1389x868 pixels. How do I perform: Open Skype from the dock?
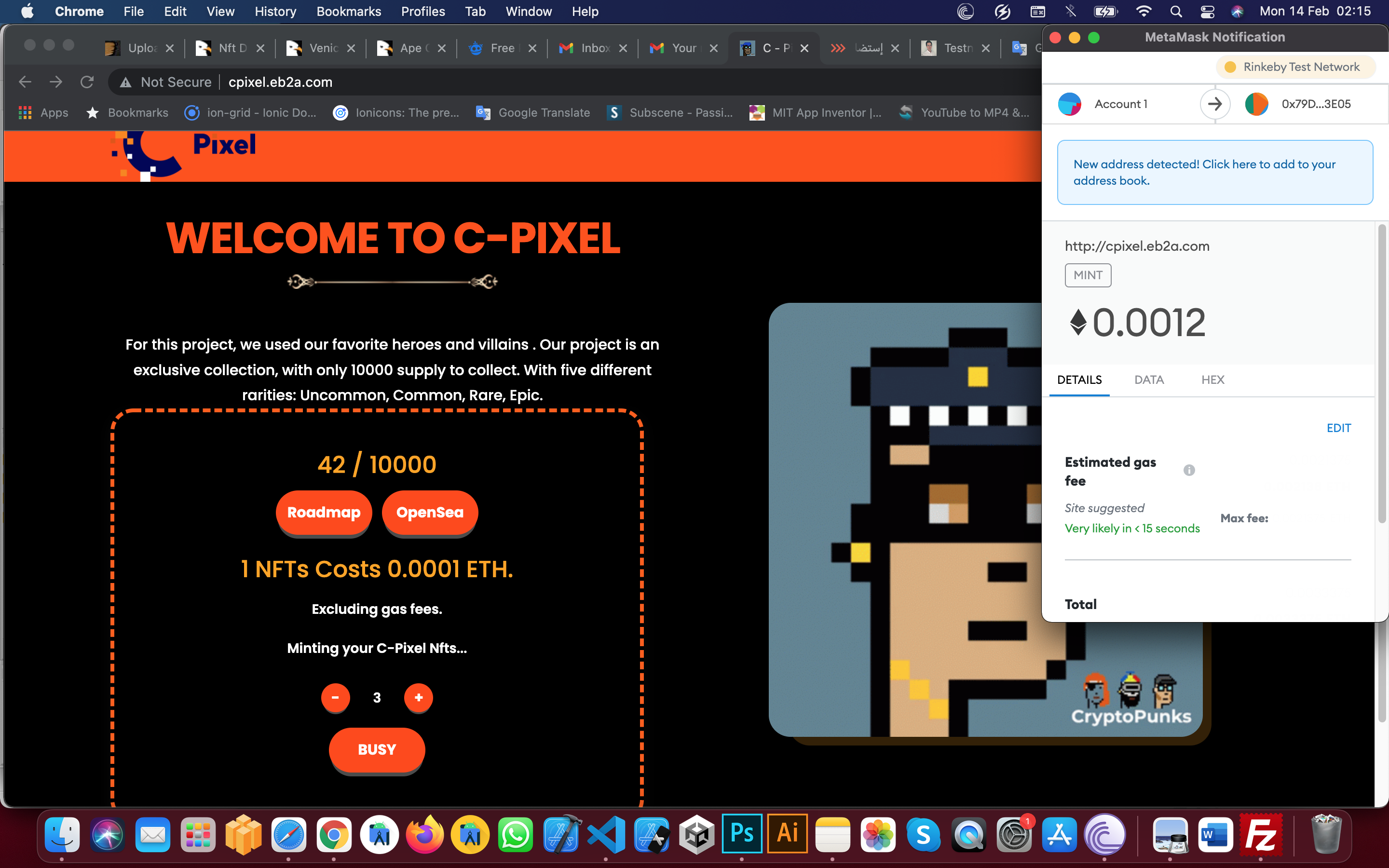[924, 834]
